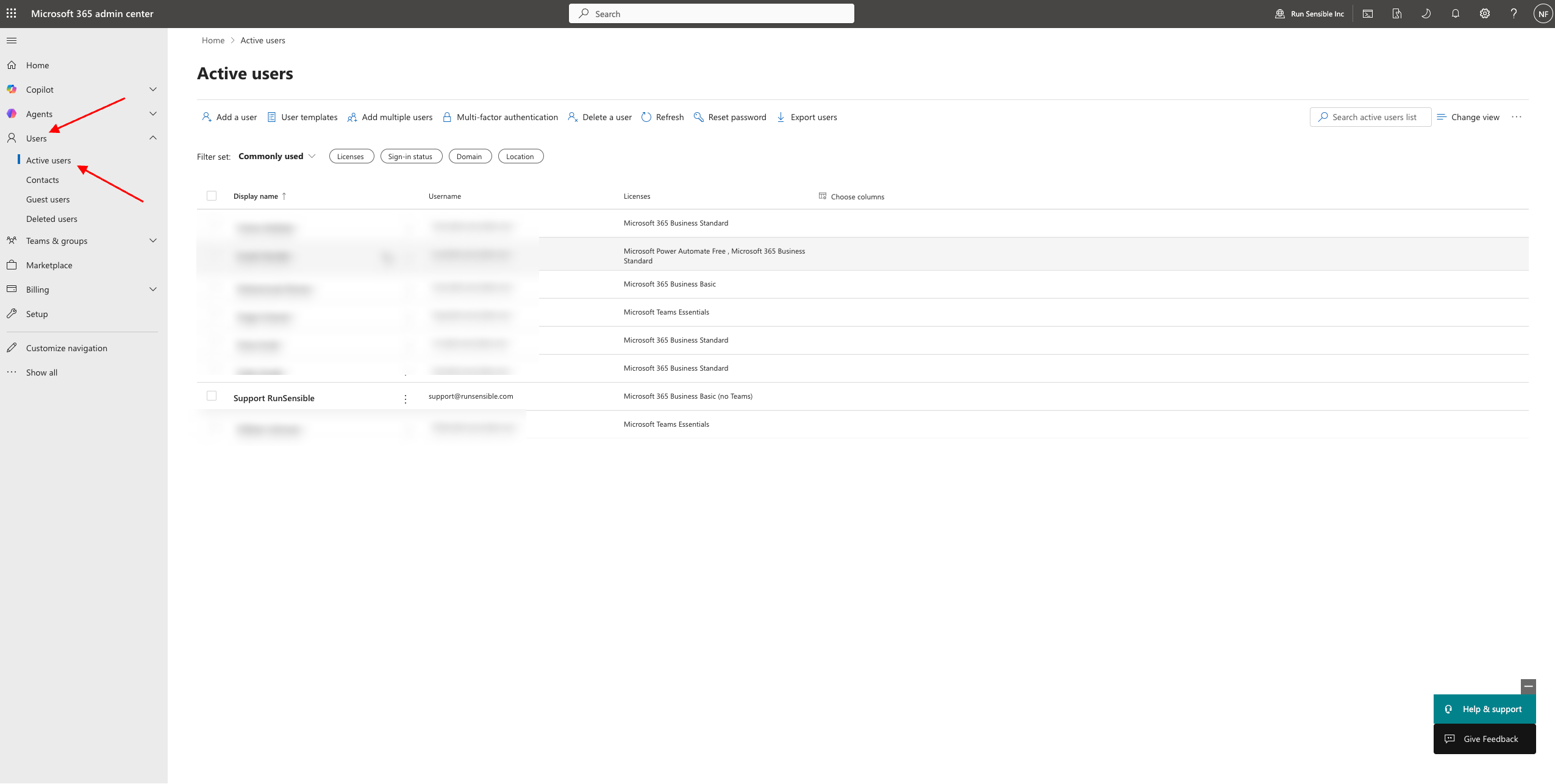This screenshot has width=1555, height=784.
Task: Open the help question mark icon
Action: point(1514,13)
